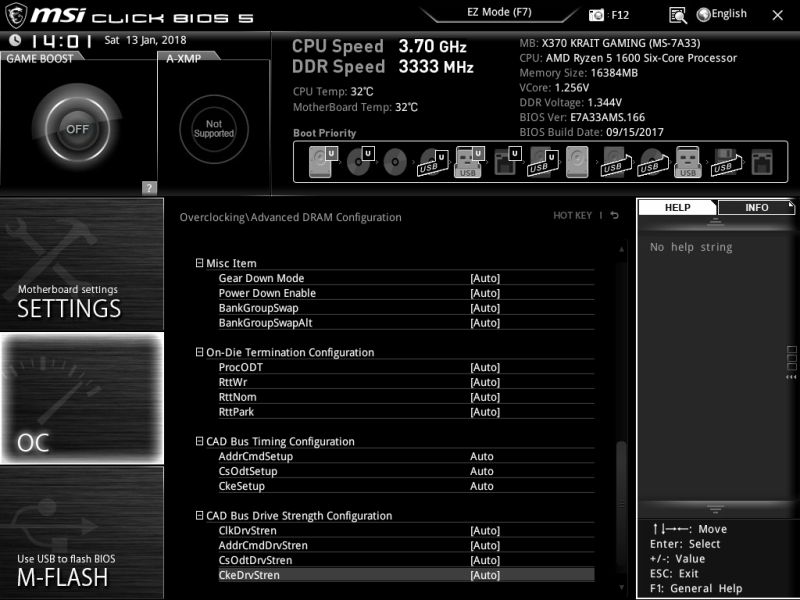The image size is (800, 600).
Task: Open ClkDrvStren [Auto] value
Action: 485,531
